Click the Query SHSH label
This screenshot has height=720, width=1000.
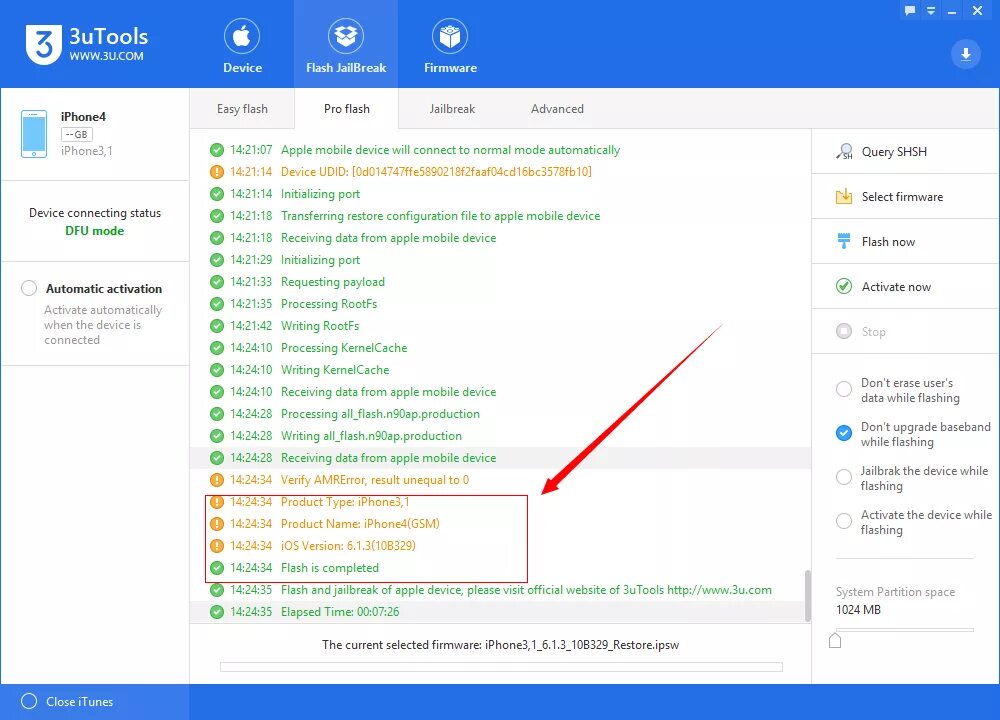pos(894,152)
